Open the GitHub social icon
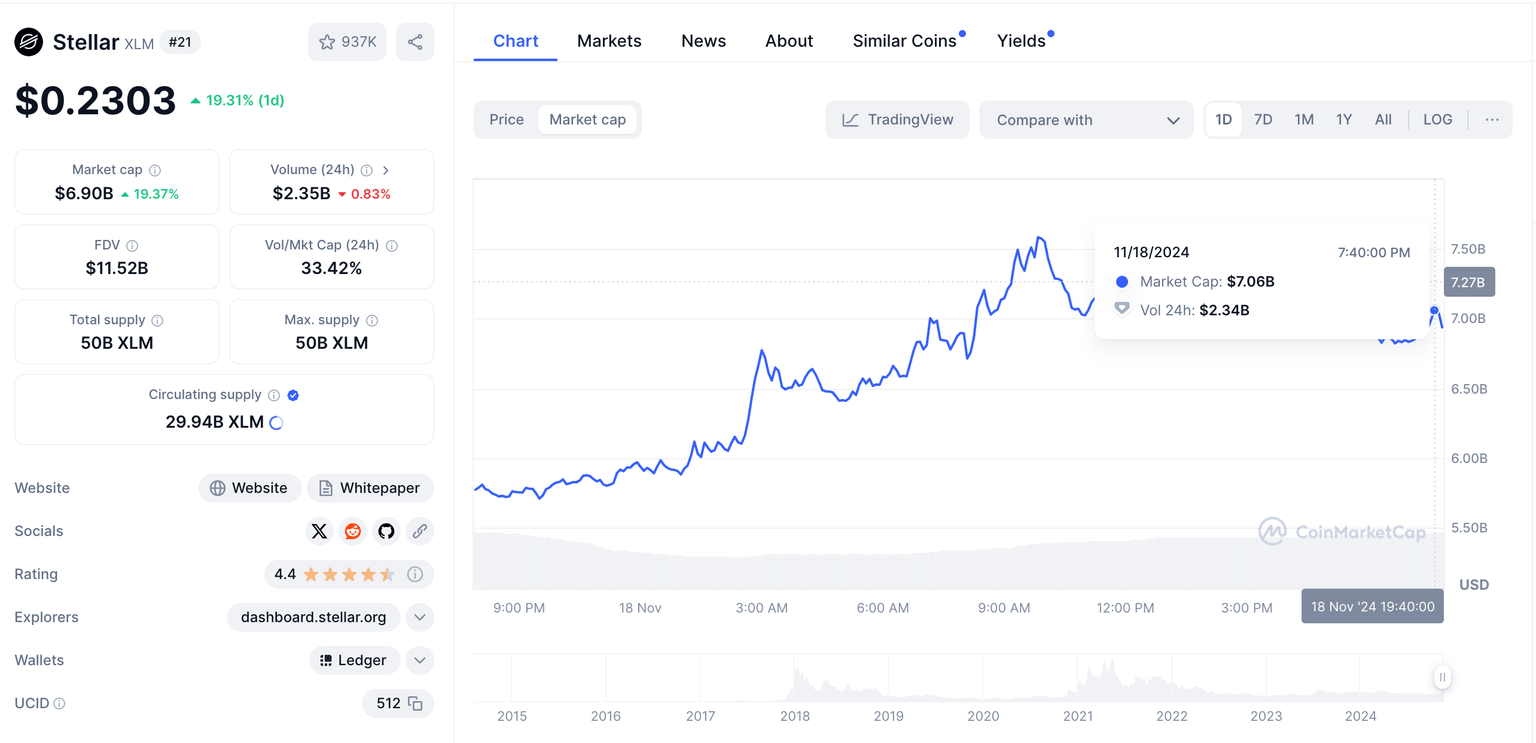The width and height of the screenshot is (1536, 743). click(386, 531)
